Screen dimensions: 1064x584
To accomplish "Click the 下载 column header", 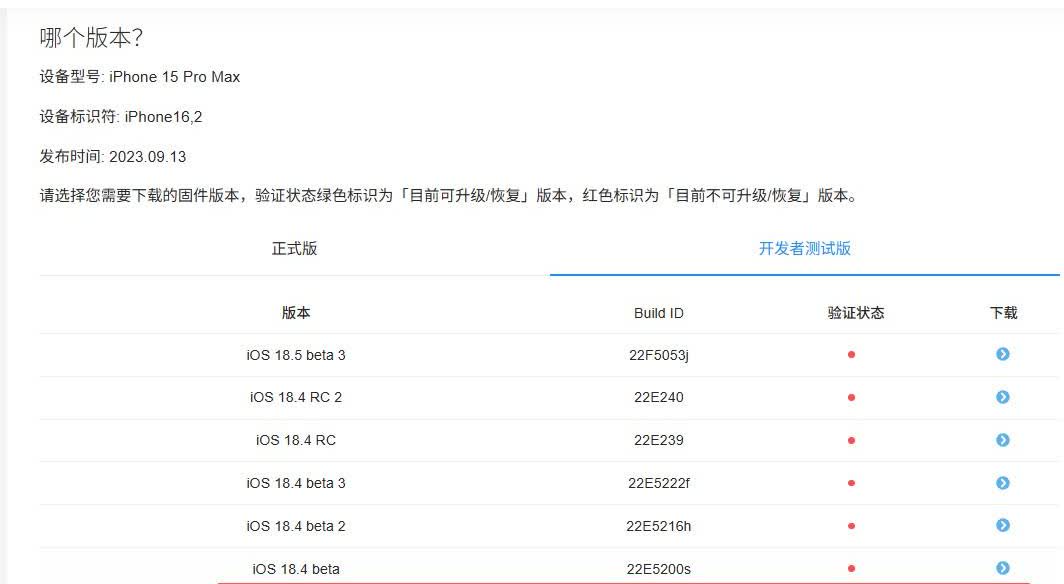I will [1003, 313].
